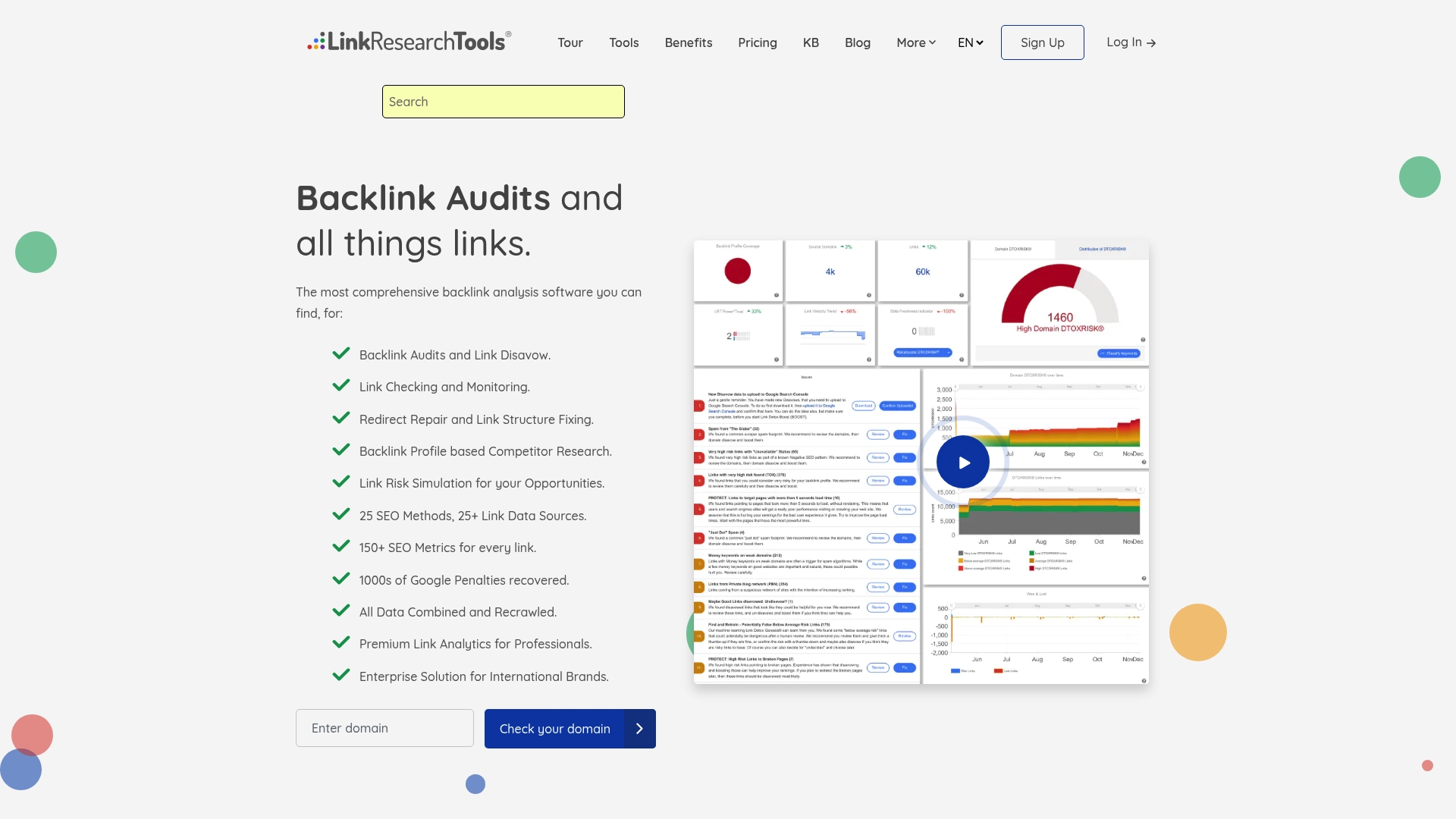Click 'Backlink Audits and Link Disavow.' text
This screenshot has height=819, width=1456.
(455, 355)
